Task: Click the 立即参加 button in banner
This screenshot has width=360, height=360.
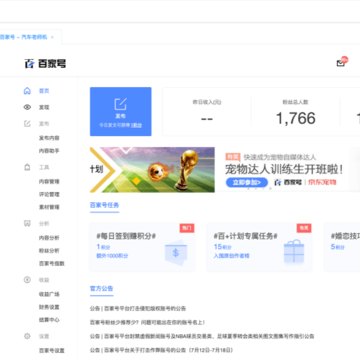Action: coord(247,182)
